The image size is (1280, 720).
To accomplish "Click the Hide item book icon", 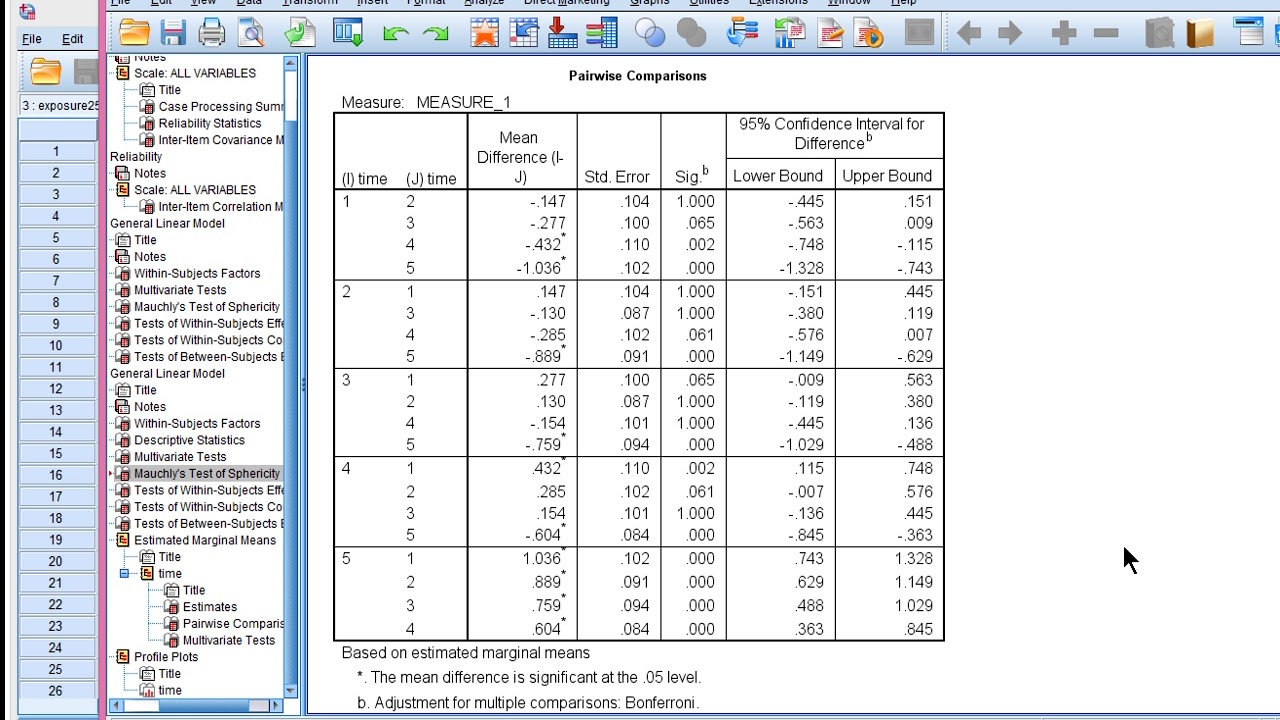I will 1199,33.
